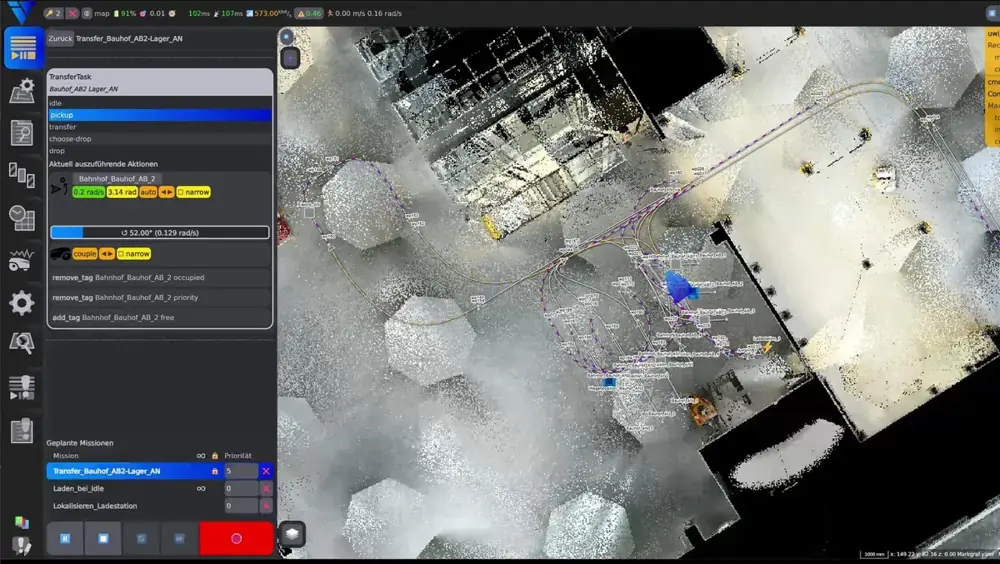Select the highlighted 'pickup' state row

pos(160,115)
